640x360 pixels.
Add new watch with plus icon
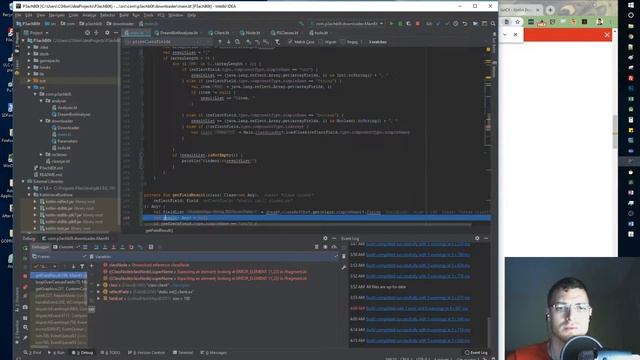pyautogui.click(x=92, y=266)
